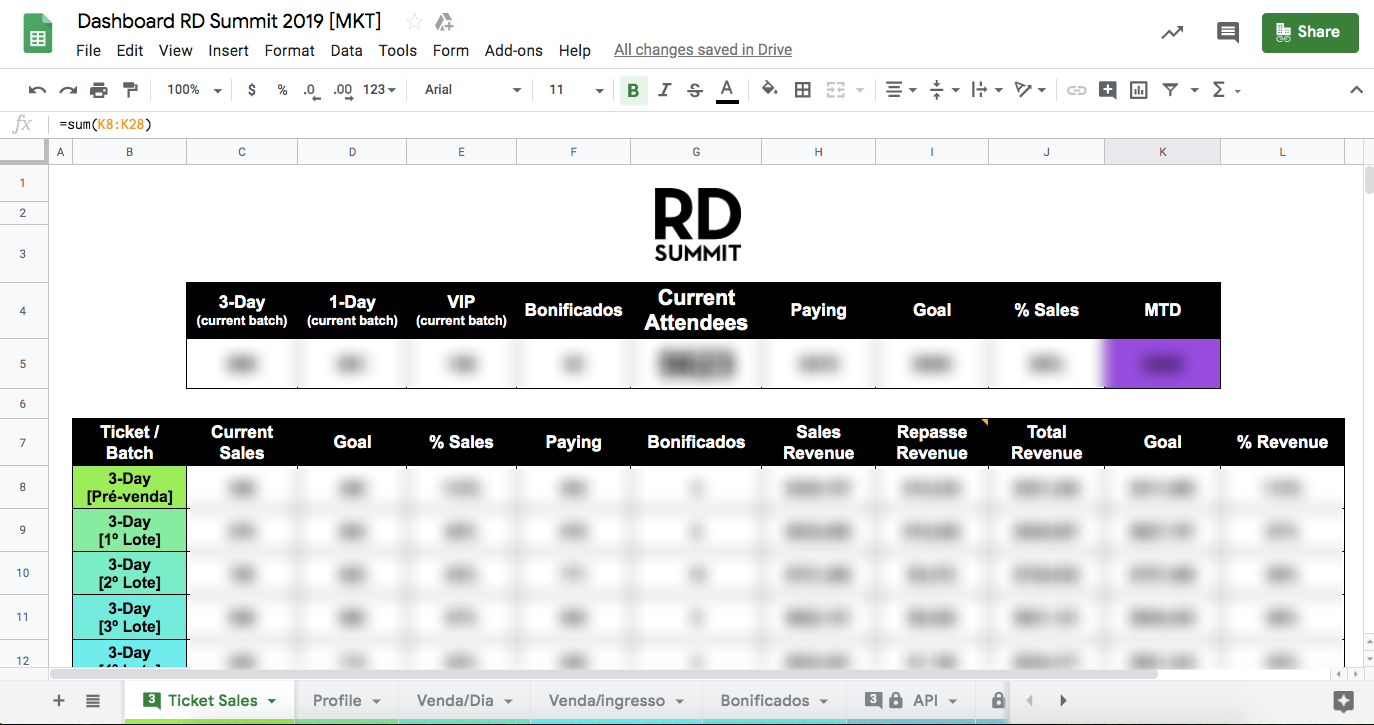Click the Insert chart icon
Screen dimensions: 1374x725
[x=1138, y=90]
